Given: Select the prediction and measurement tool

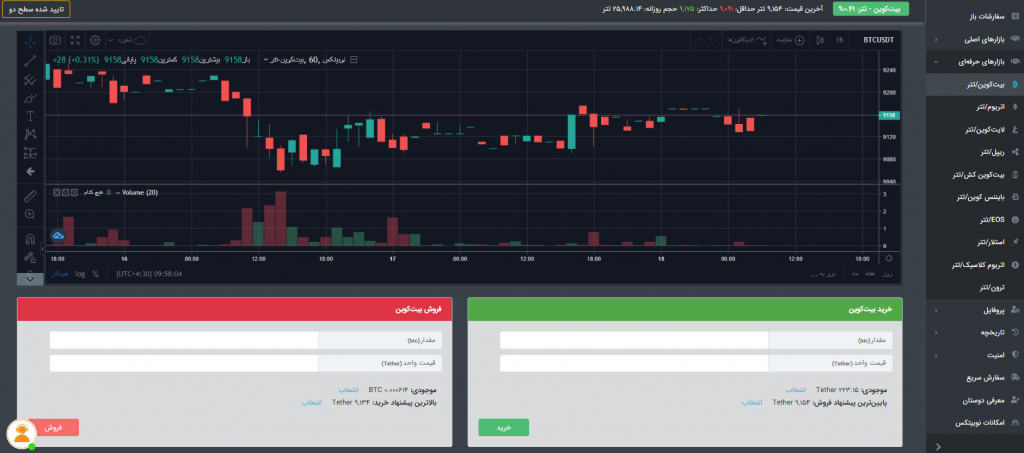Looking at the screenshot, I should coord(30,153).
